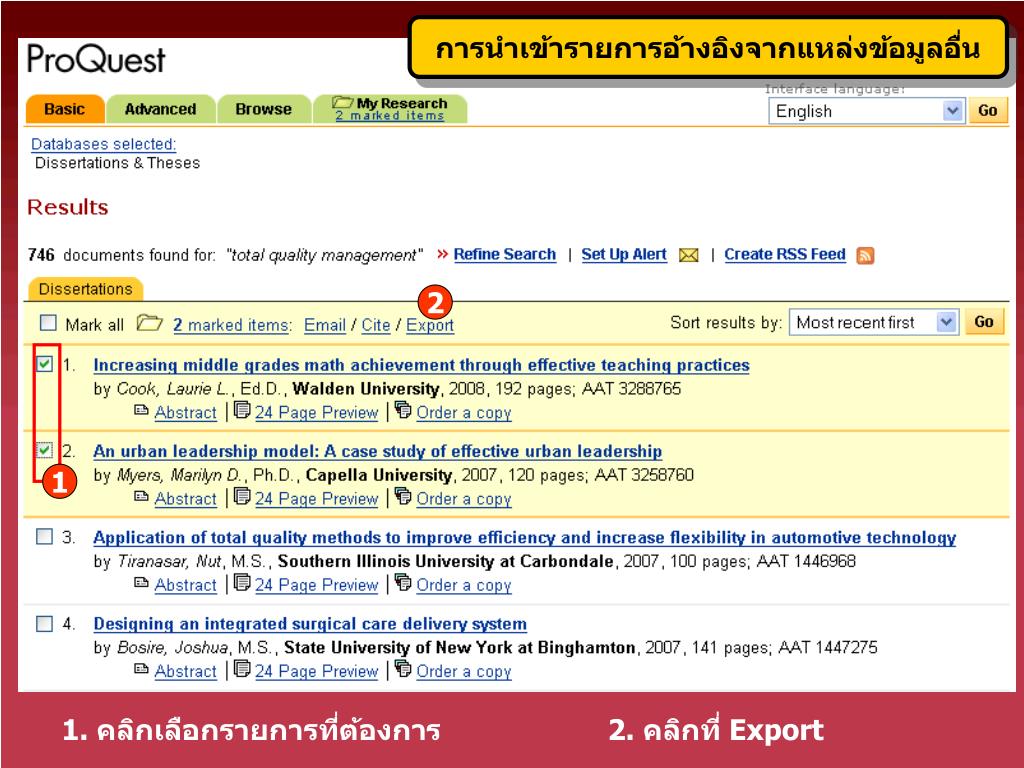The width and height of the screenshot is (1024, 768).
Task: Open Sort results by dropdown Most recent first
Action: tap(873, 322)
